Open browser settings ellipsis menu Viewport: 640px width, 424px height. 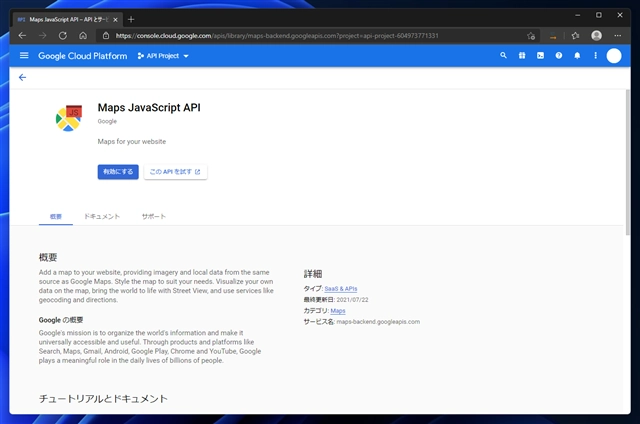pos(618,36)
